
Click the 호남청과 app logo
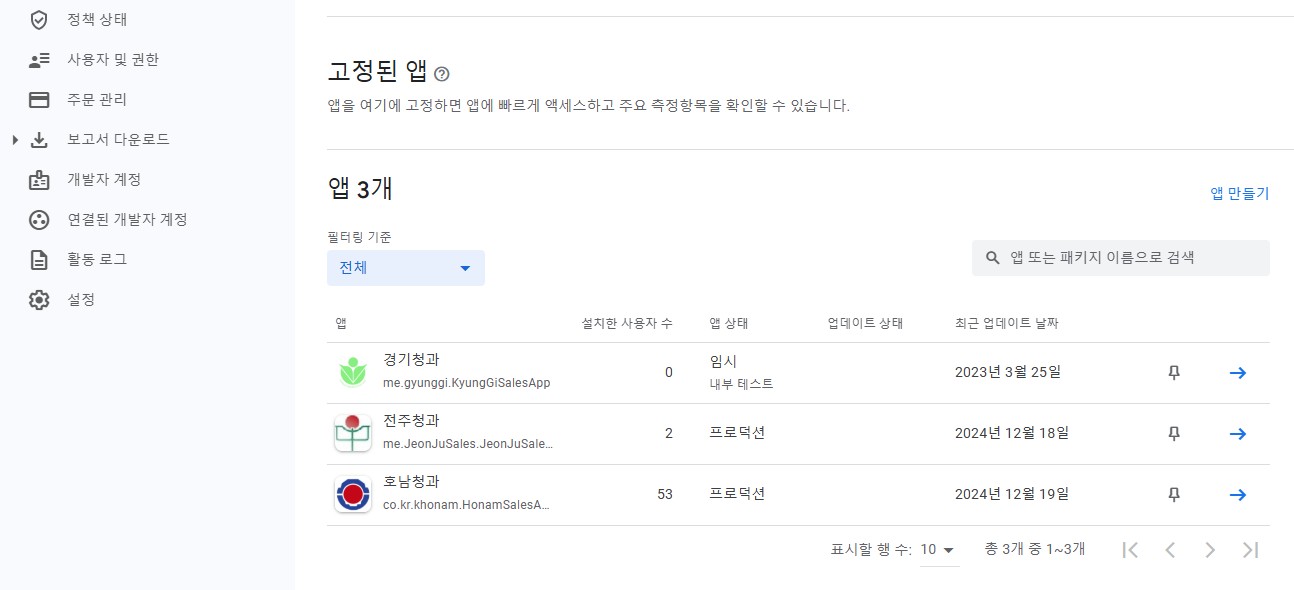click(353, 495)
